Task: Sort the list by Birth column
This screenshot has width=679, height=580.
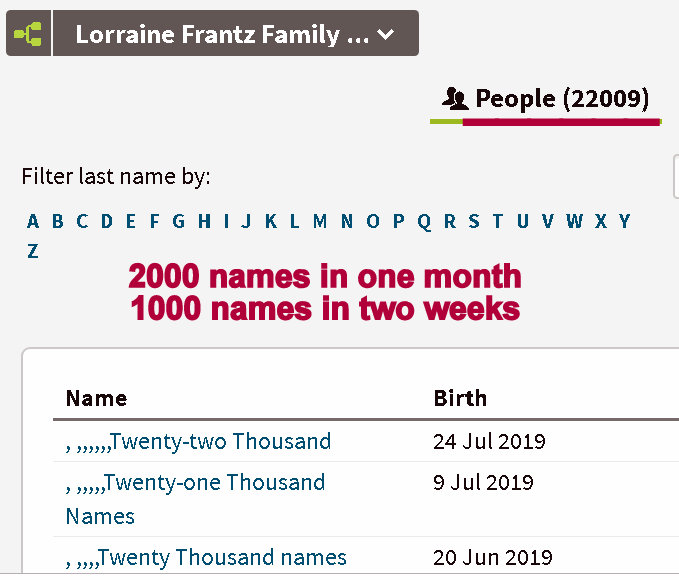Action: (460, 398)
